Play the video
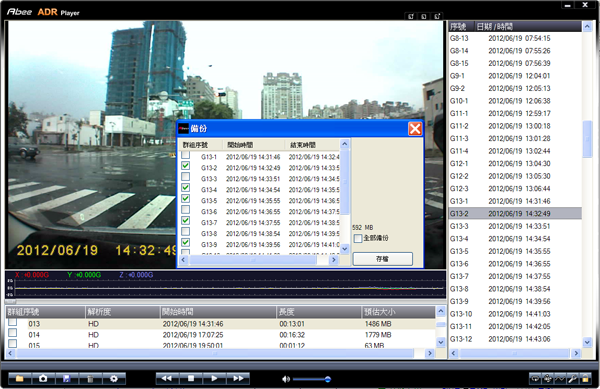 tap(214, 378)
